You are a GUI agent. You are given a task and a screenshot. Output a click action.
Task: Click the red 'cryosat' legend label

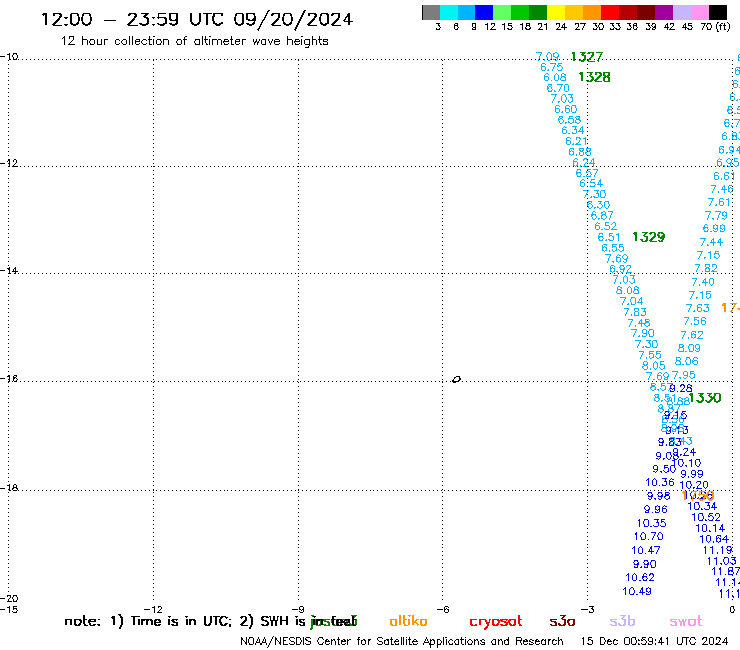click(496, 622)
